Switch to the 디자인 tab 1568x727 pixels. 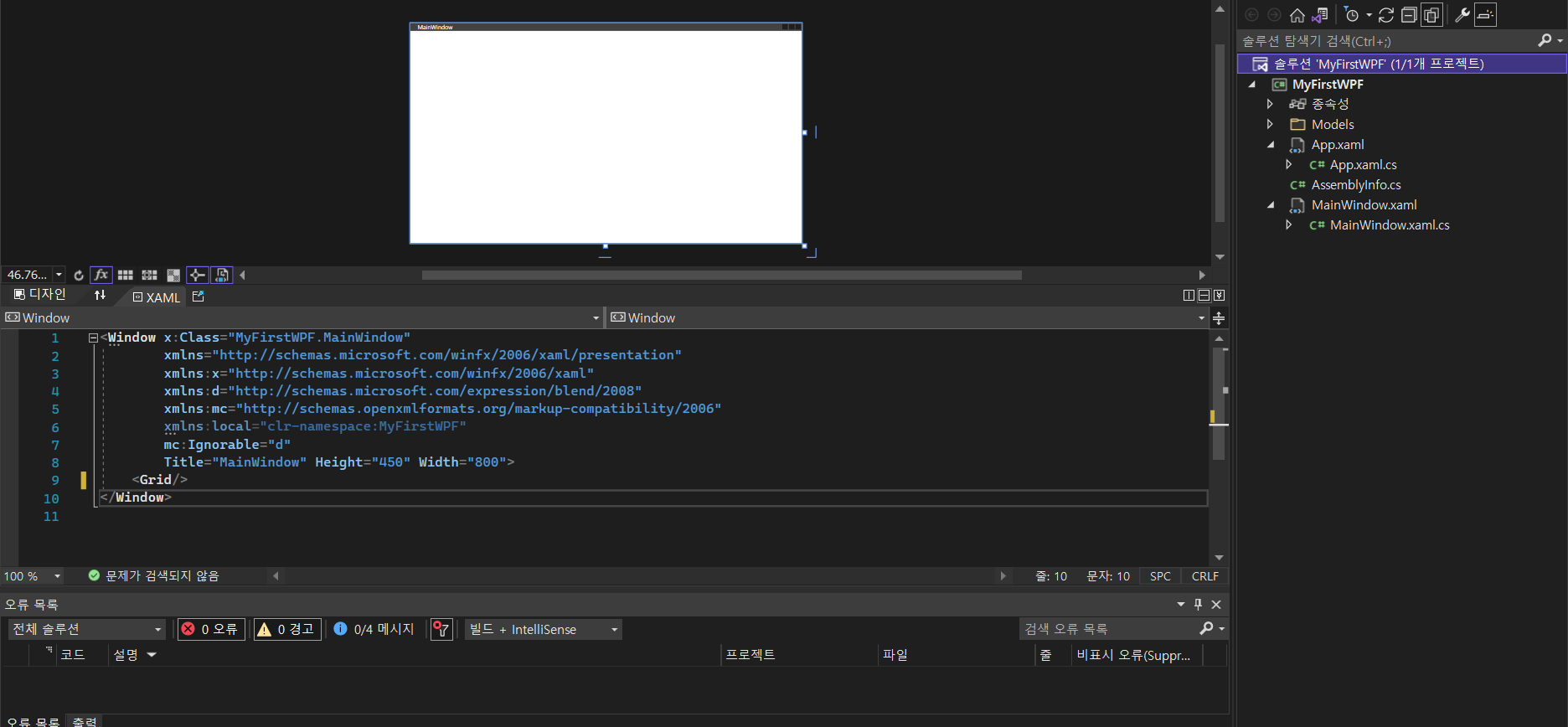(x=39, y=295)
